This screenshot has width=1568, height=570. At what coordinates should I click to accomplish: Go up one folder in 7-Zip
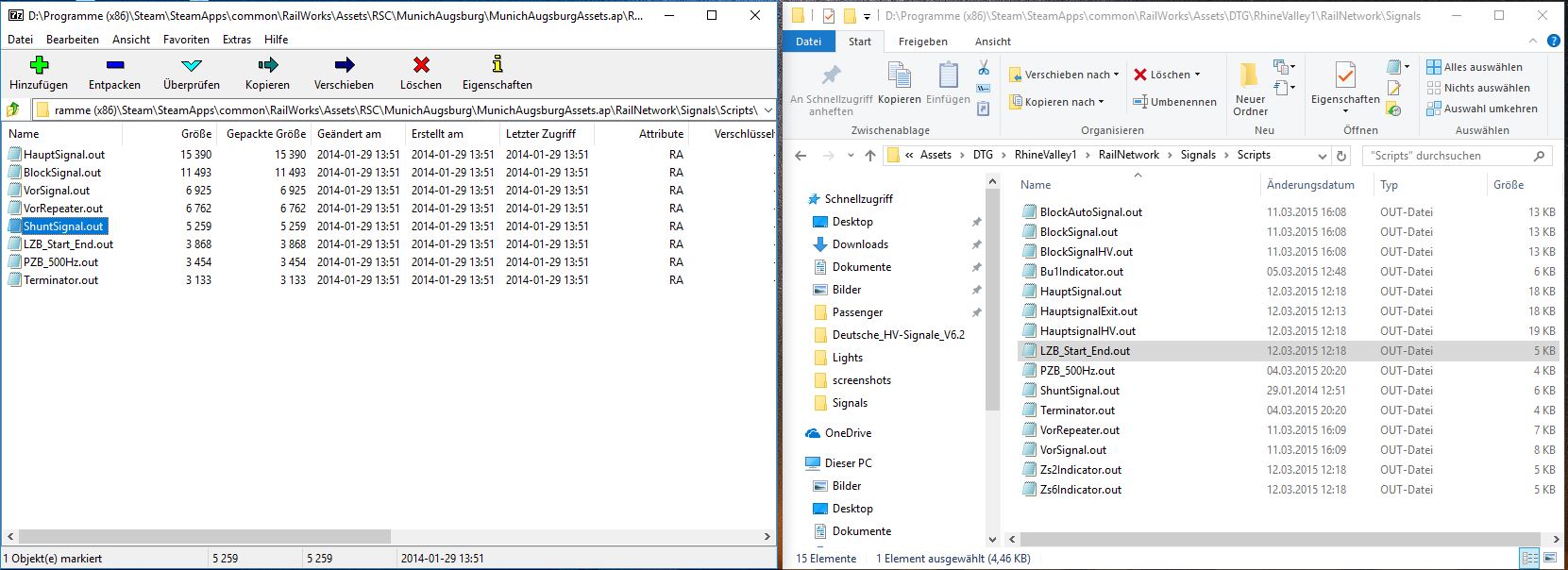[x=13, y=109]
